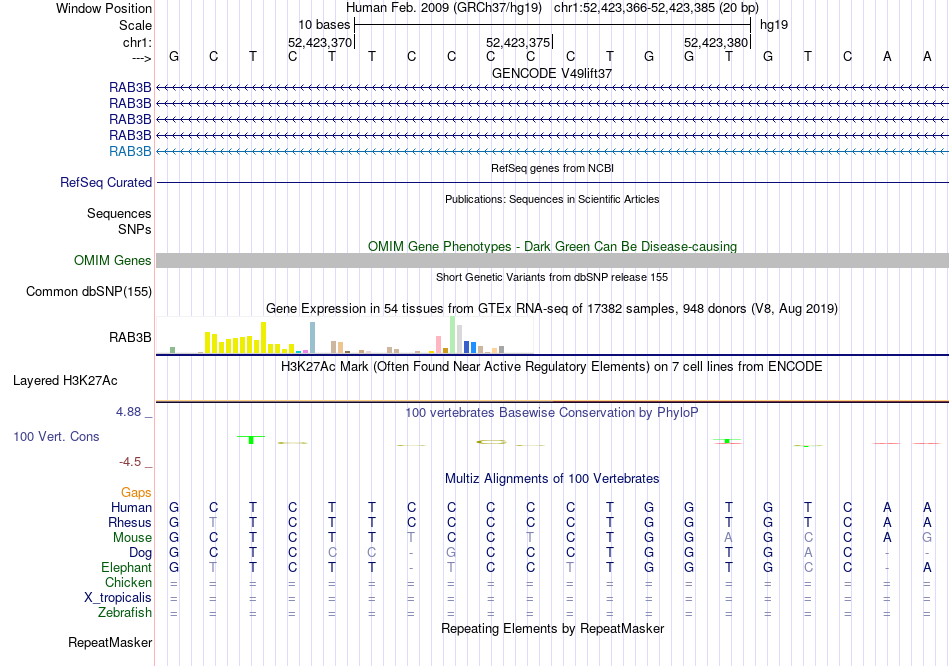Open the Multiz Alignments of 100 Vertebrates title
This screenshot has height=666, width=950.
tap(552, 479)
